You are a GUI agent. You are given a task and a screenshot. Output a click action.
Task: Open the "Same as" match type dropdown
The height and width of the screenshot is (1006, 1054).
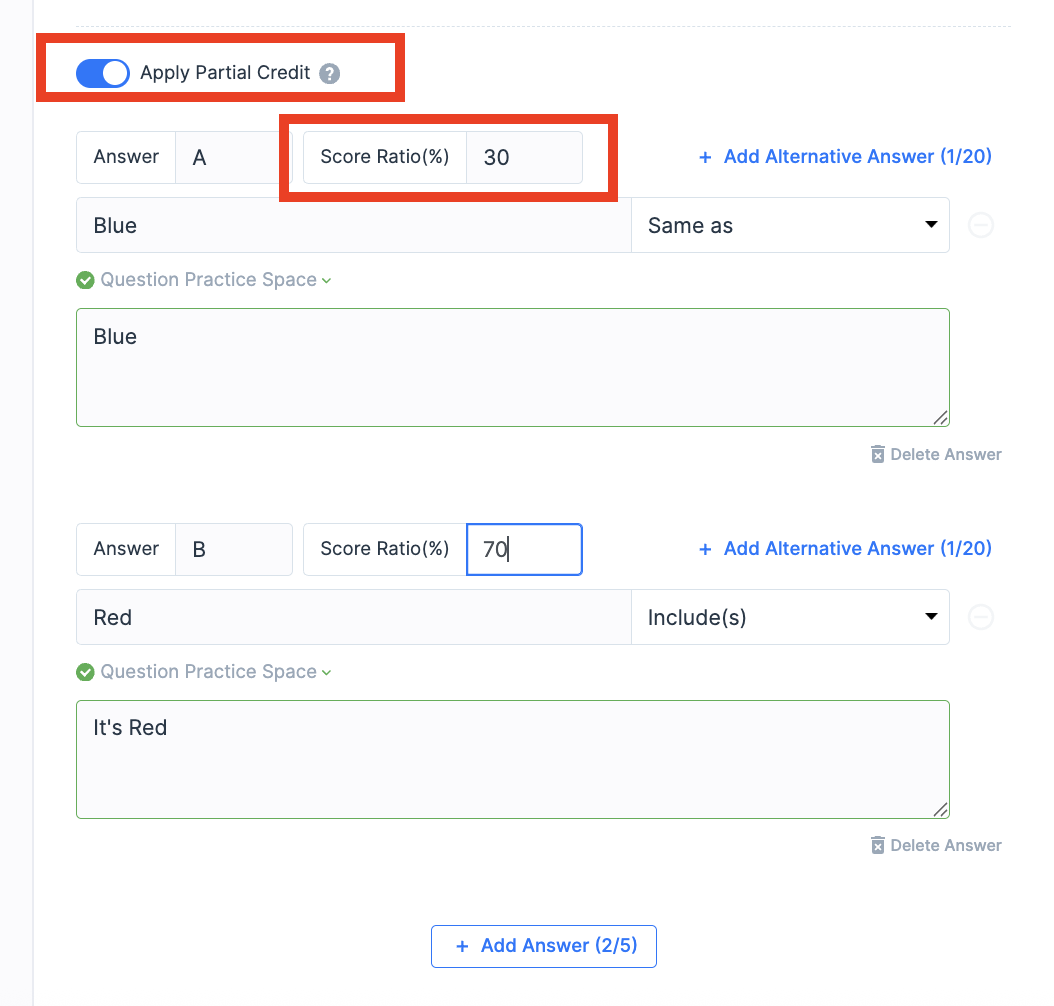790,225
